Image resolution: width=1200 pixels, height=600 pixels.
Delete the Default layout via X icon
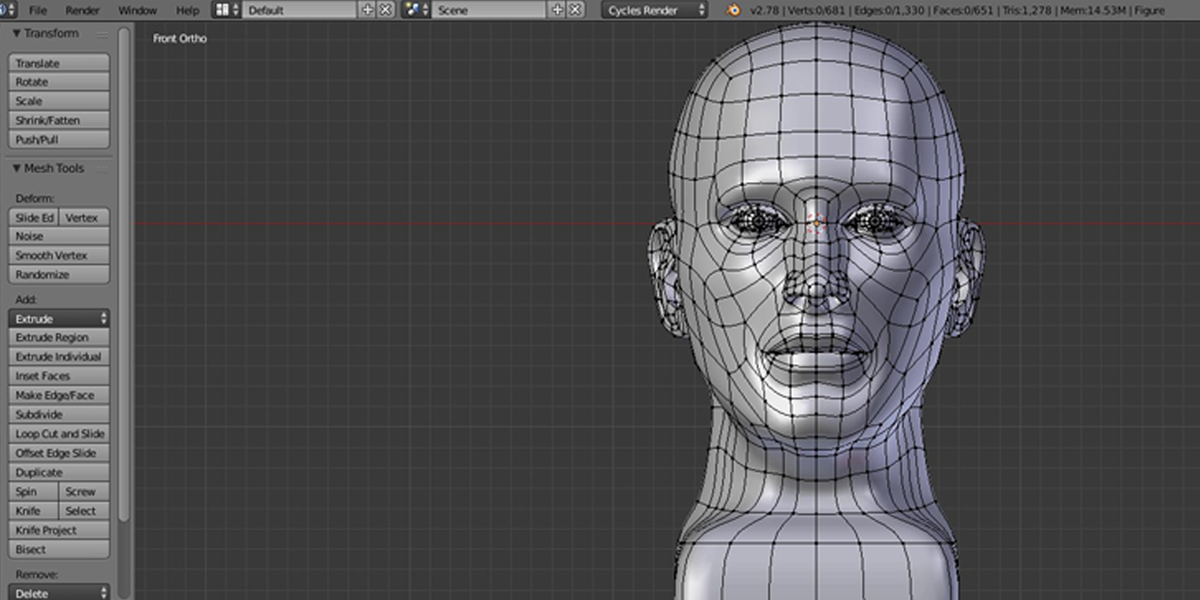(x=385, y=10)
